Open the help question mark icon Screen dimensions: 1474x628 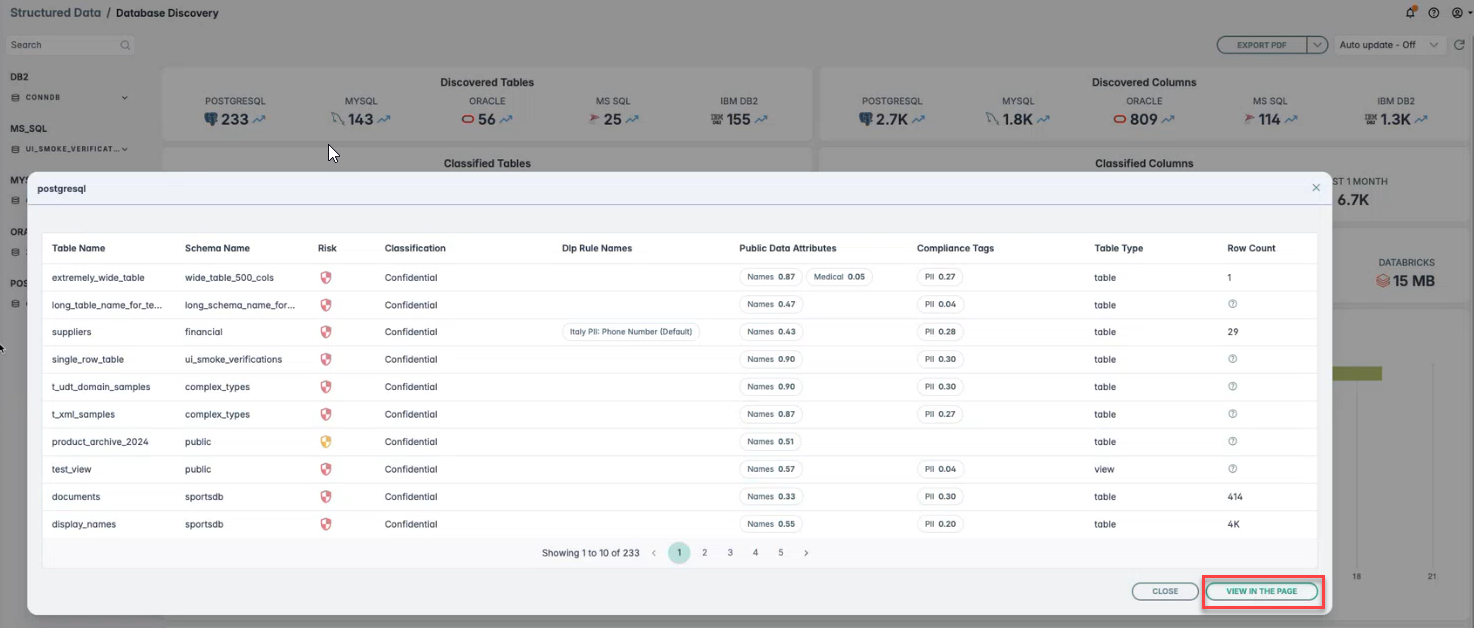point(1434,13)
